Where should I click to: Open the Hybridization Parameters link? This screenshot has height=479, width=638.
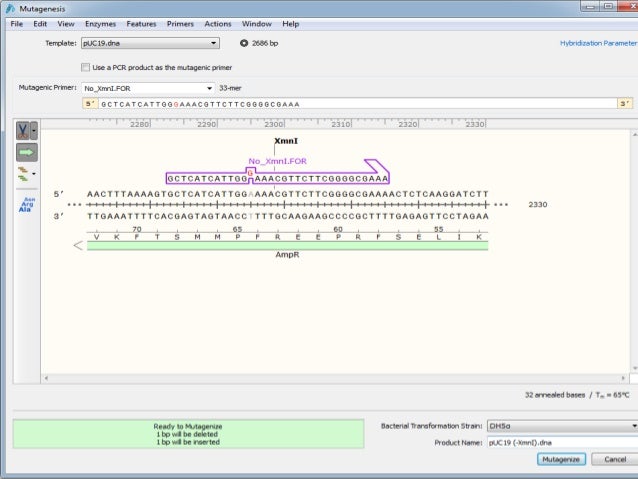coord(599,43)
